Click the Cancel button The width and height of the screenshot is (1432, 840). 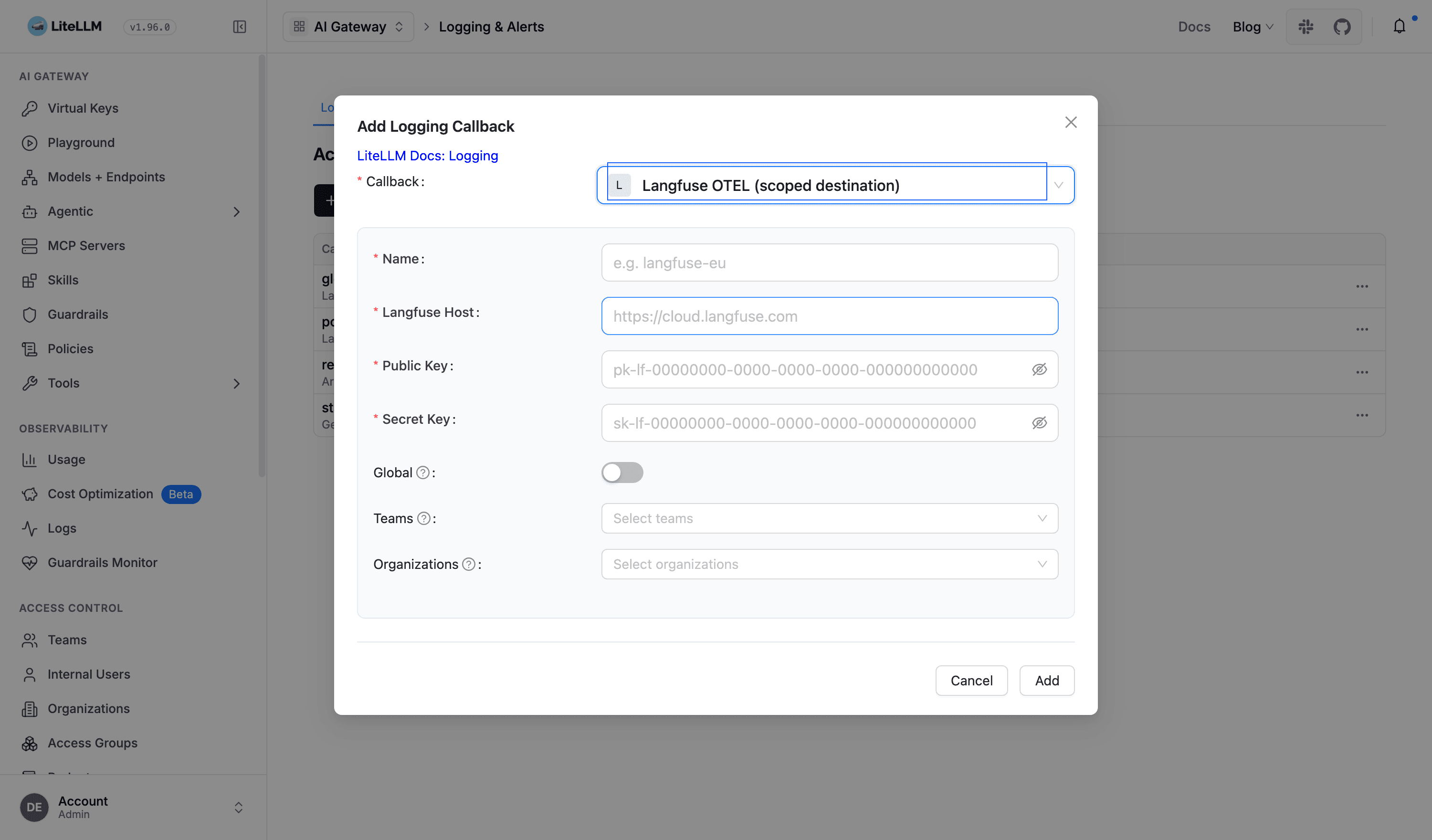click(972, 681)
